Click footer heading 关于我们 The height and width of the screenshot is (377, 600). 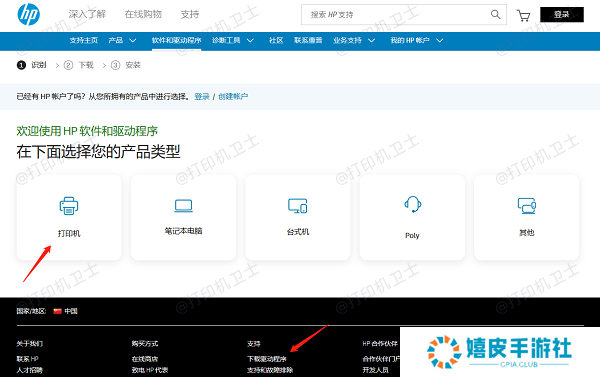pos(29,344)
